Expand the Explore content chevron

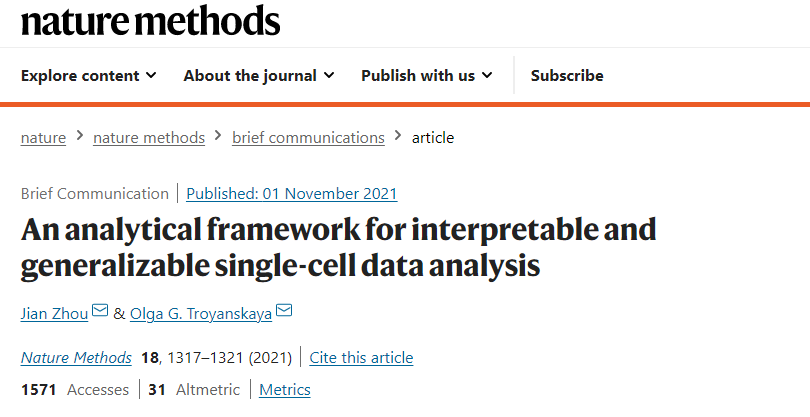tap(151, 75)
